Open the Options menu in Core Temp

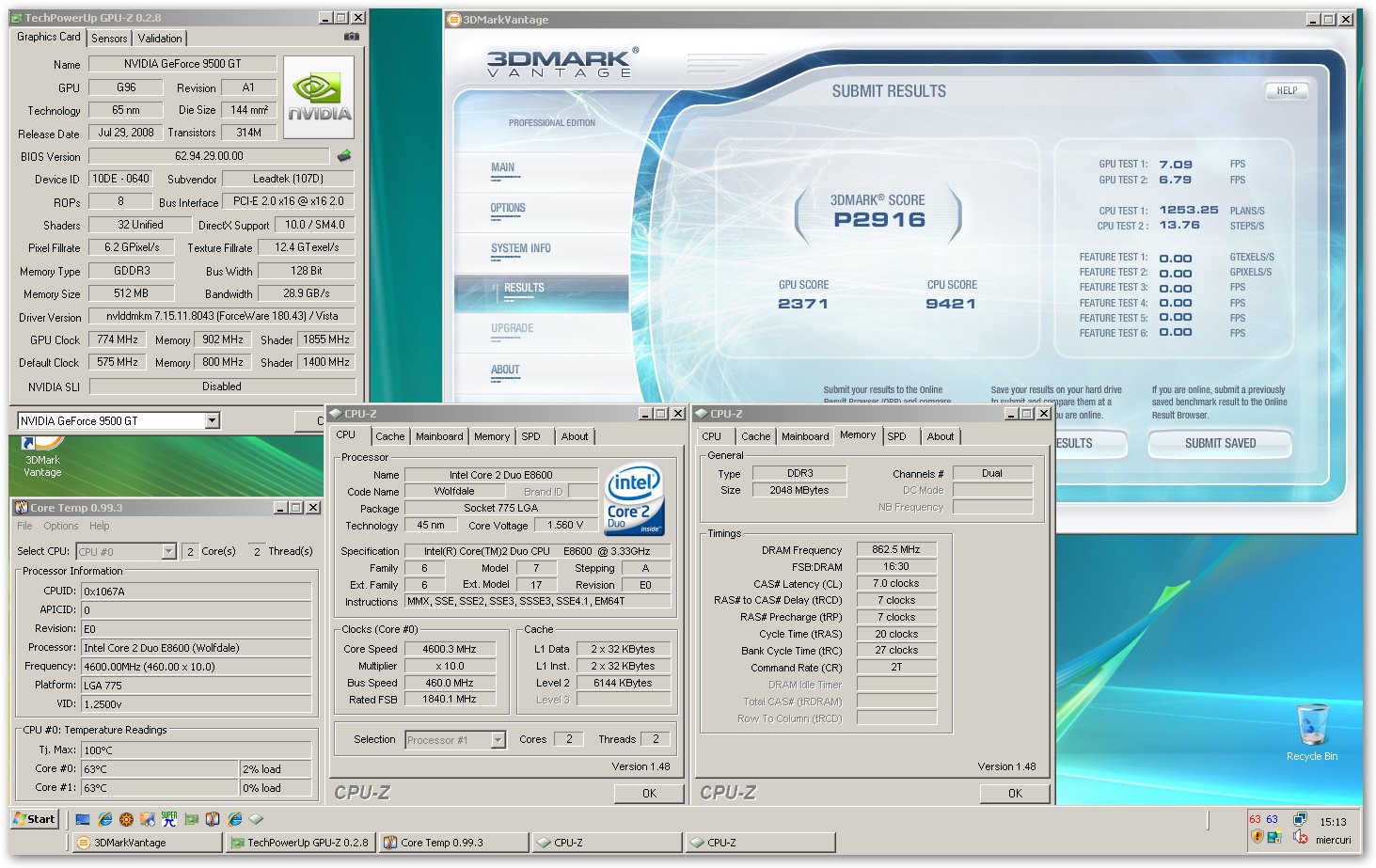(x=60, y=526)
